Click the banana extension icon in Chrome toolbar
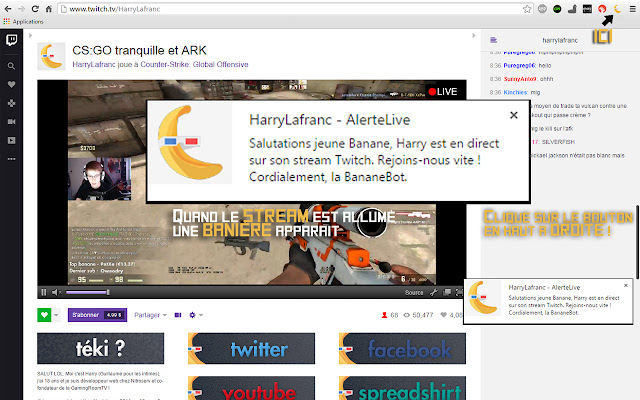The height and width of the screenshot is (400, 640). pyautogui.click(x=616, y=8)
